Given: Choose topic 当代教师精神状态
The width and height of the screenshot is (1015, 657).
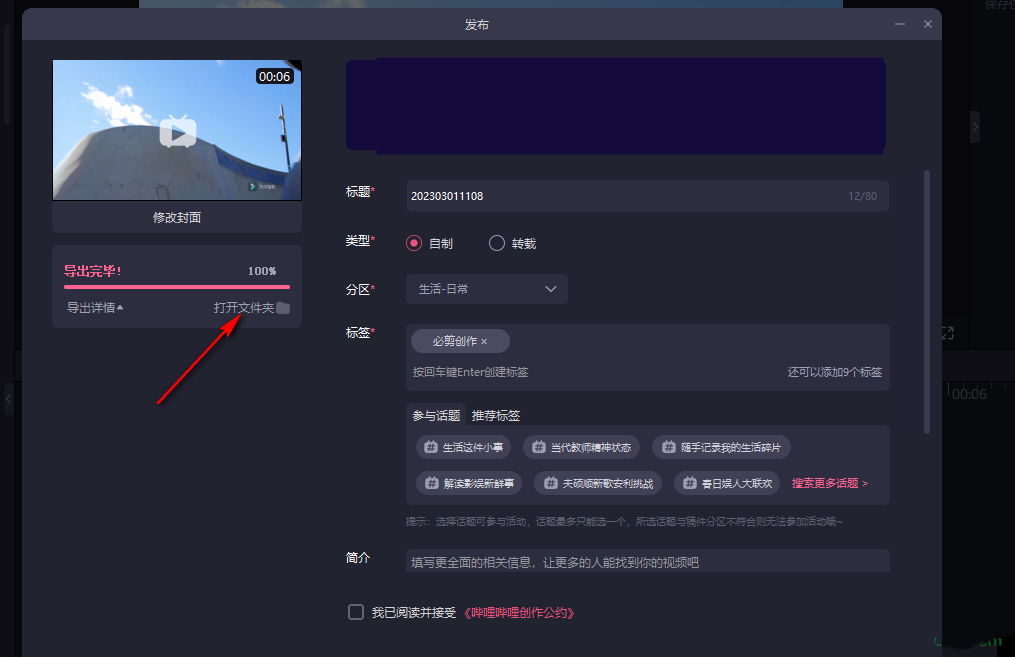Looking at the screenshot, I should tap(581, 447).
